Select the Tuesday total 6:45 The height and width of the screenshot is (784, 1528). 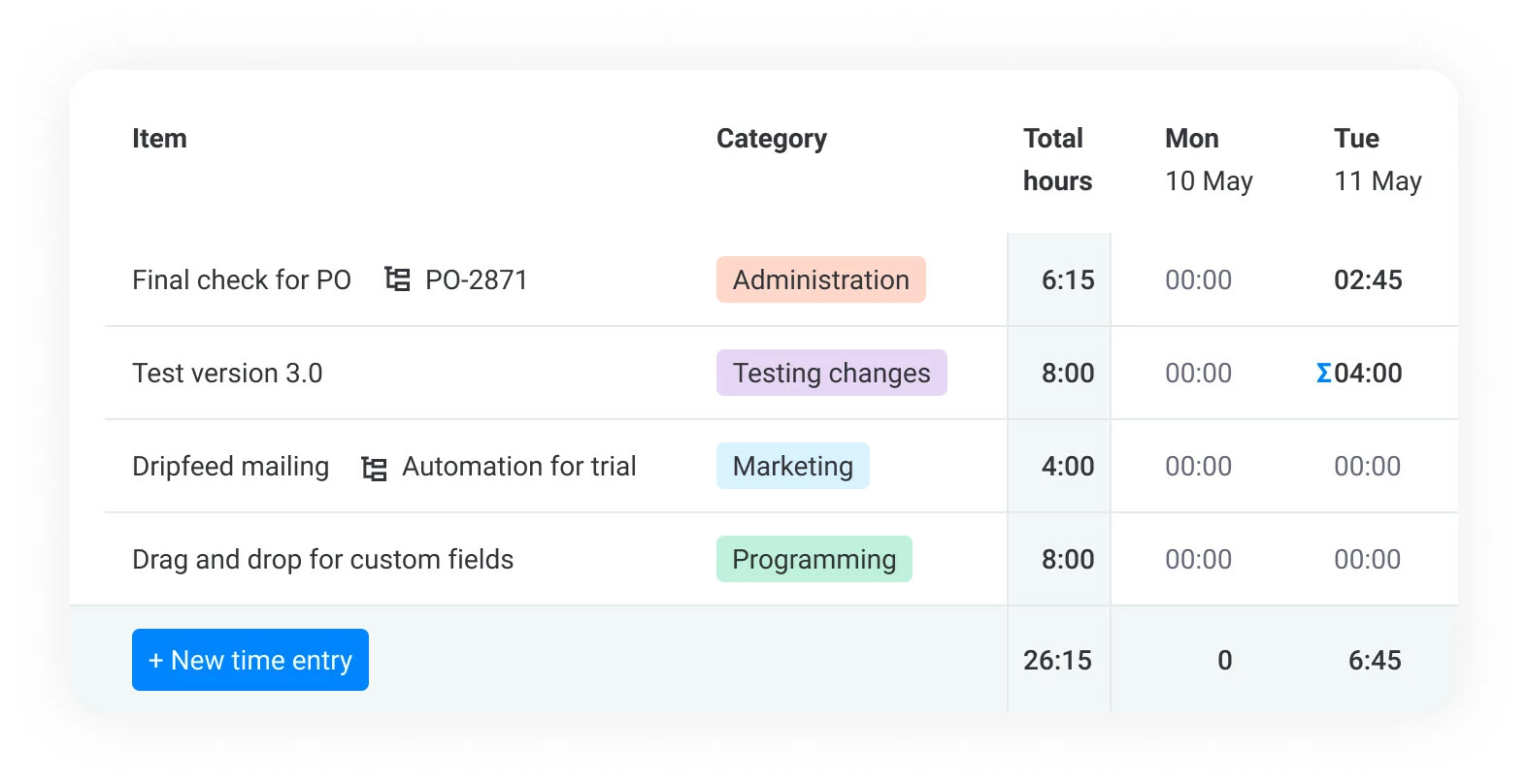pyautogui.click(x=1375, y=660)
